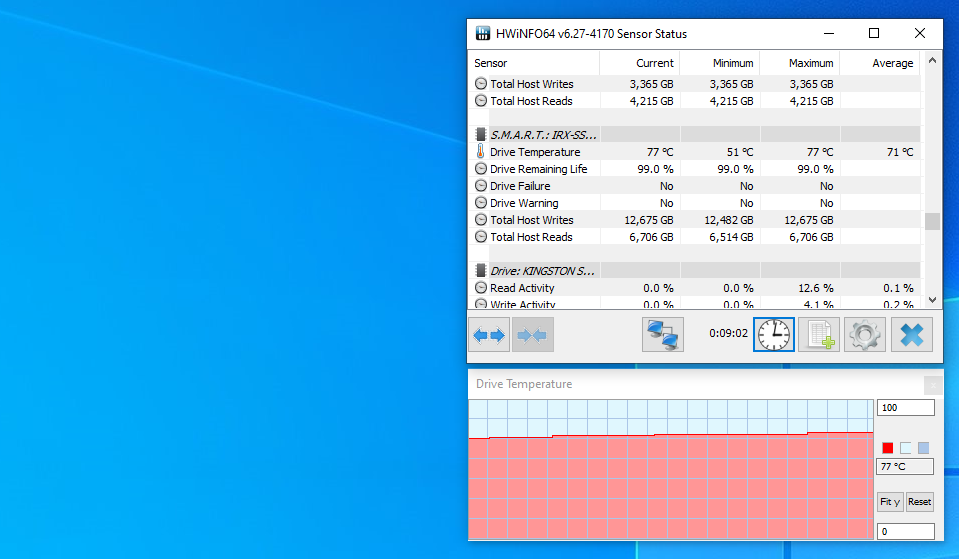Click icon beside 12,675 GB Total Host Writes

(481, 220)
